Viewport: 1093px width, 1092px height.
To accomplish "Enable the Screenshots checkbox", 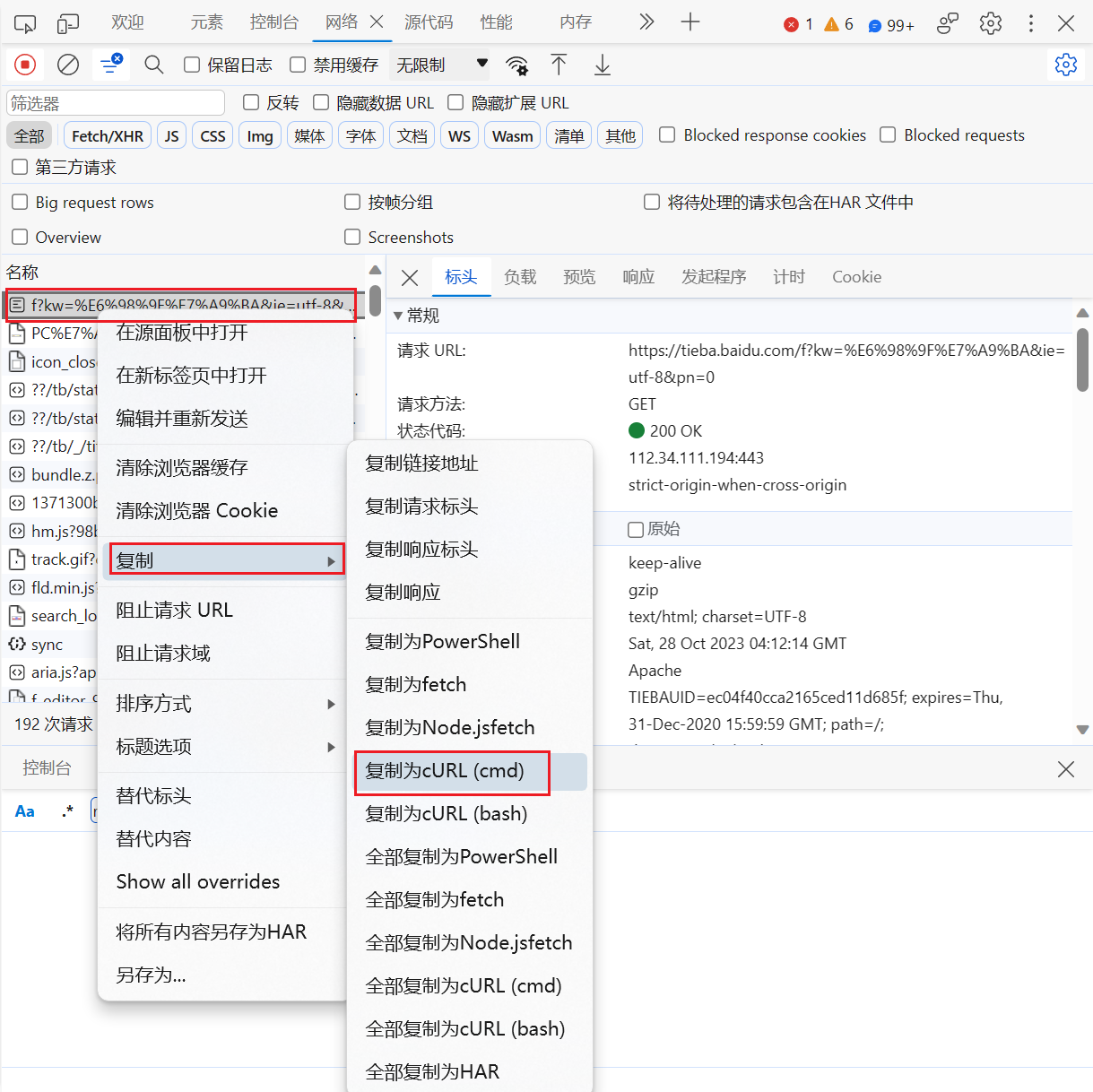I will point(352,237).
